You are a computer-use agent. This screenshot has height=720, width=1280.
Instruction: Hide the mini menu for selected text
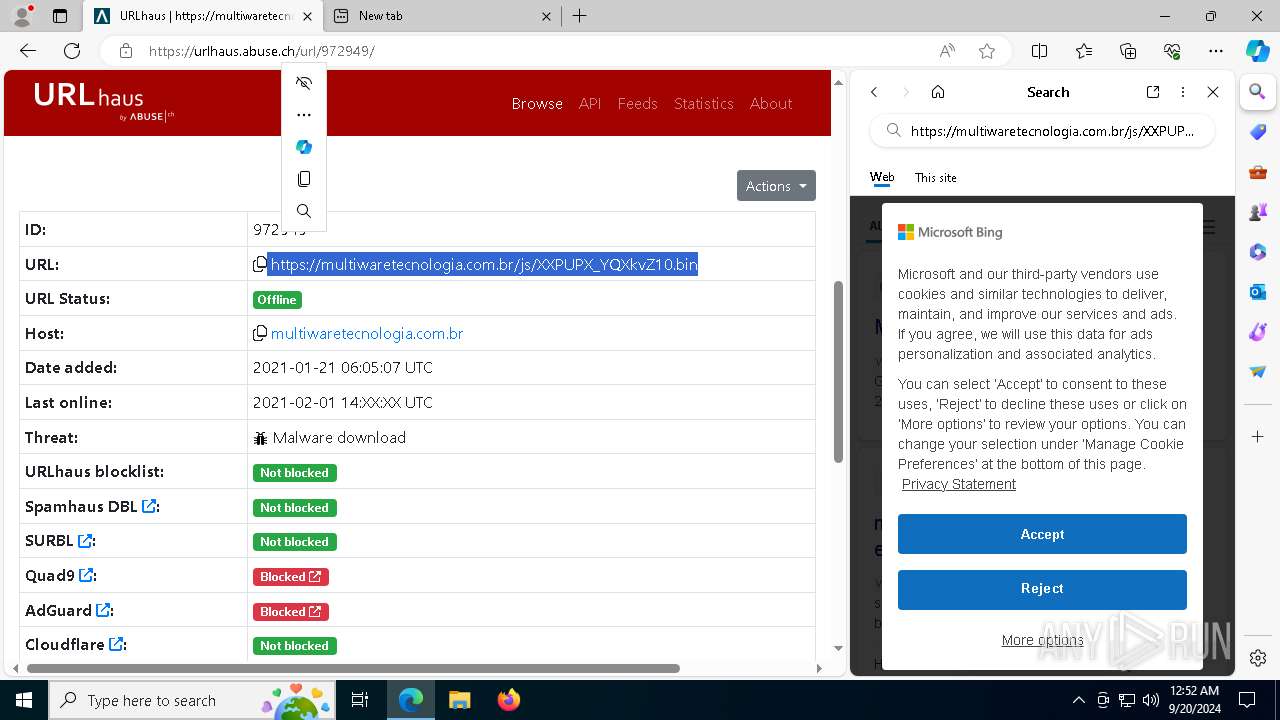[304, 83]
